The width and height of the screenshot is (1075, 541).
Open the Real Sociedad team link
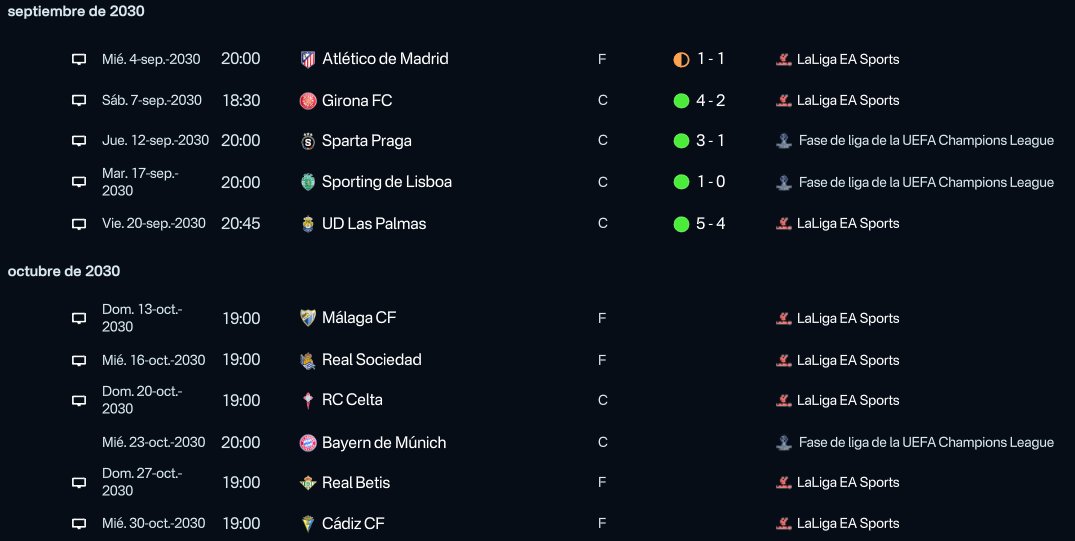372,359
